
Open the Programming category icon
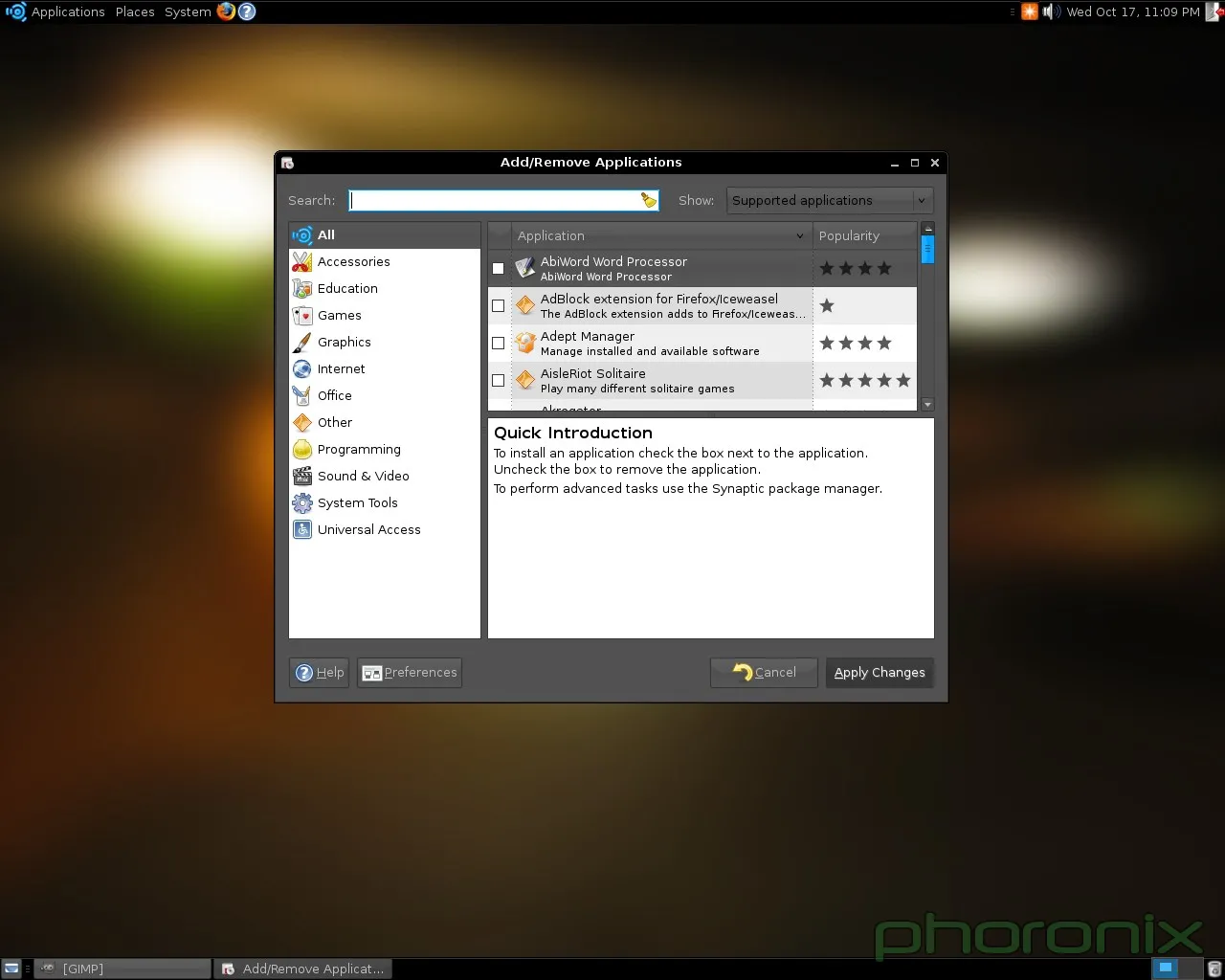pyautogui.click(x=302, y=450)
